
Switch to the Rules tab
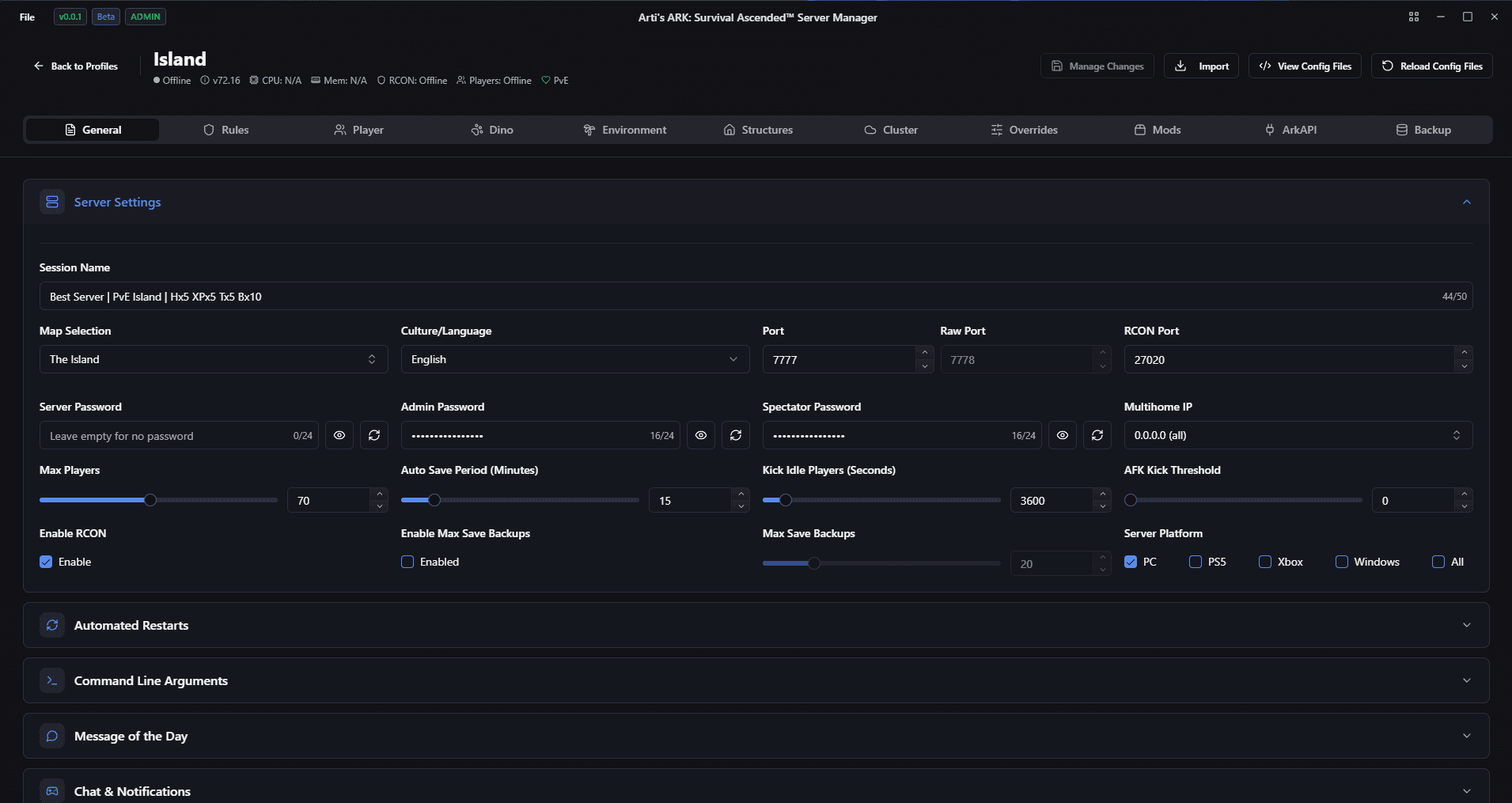coord(226,130)
